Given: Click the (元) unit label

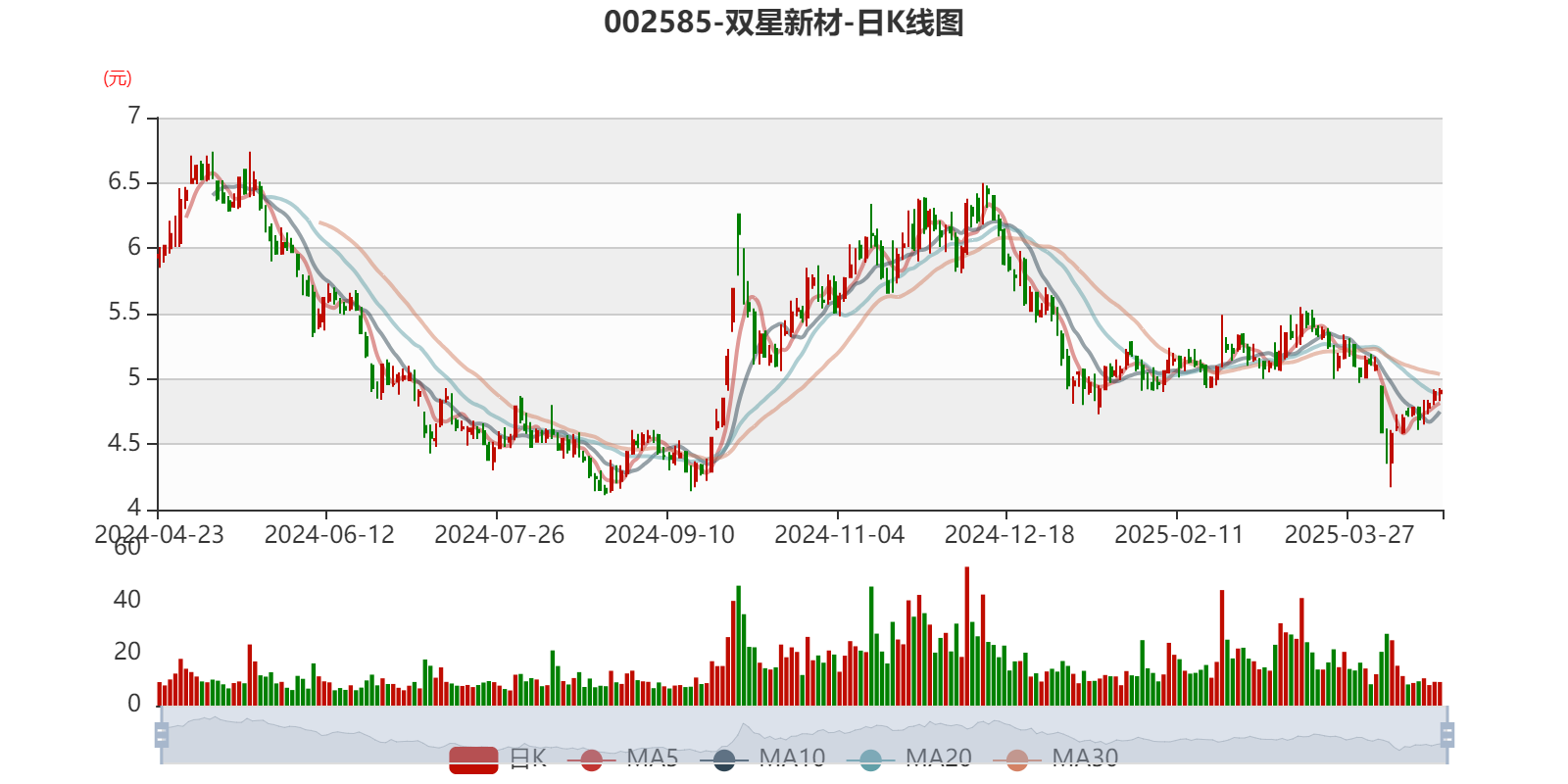Looking at the screenshot, I should (x=118, y=78).
